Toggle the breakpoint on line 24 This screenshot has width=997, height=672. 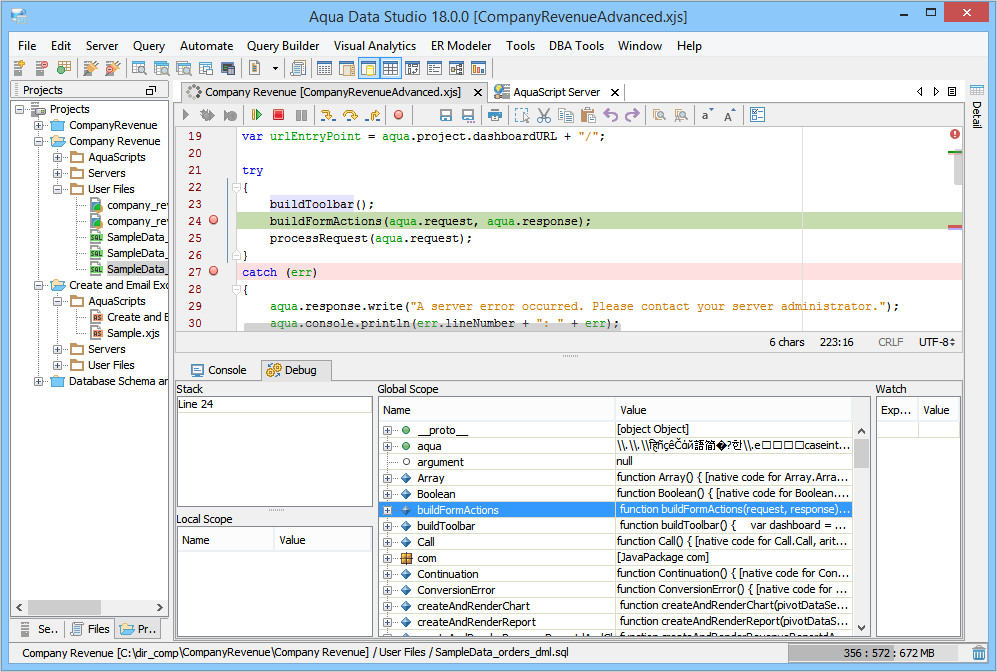(214, 220)
